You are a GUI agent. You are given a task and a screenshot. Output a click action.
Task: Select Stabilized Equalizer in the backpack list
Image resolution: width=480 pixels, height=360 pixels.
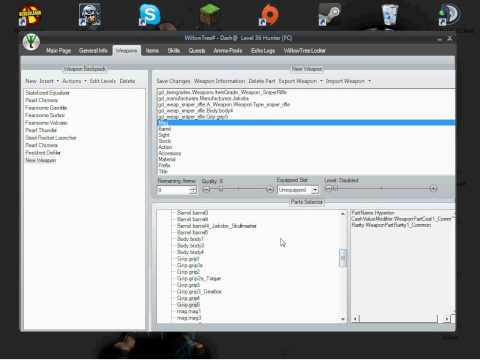[47, 93]
